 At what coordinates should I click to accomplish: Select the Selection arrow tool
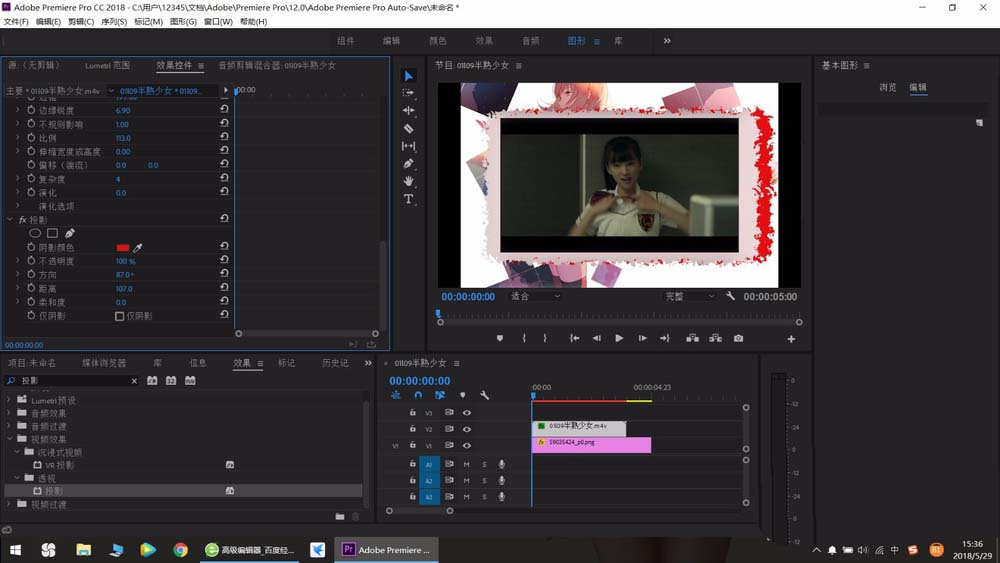408,76
